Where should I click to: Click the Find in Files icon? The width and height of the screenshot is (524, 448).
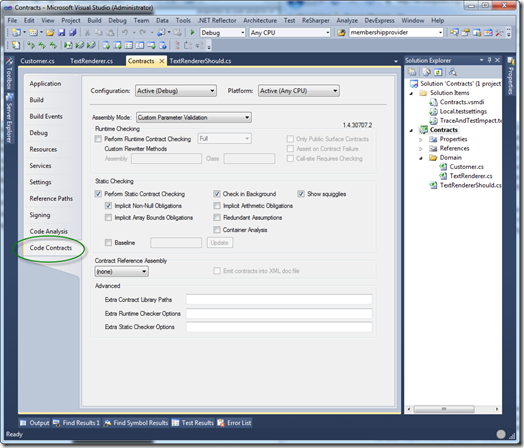click(x=341, y=32)
